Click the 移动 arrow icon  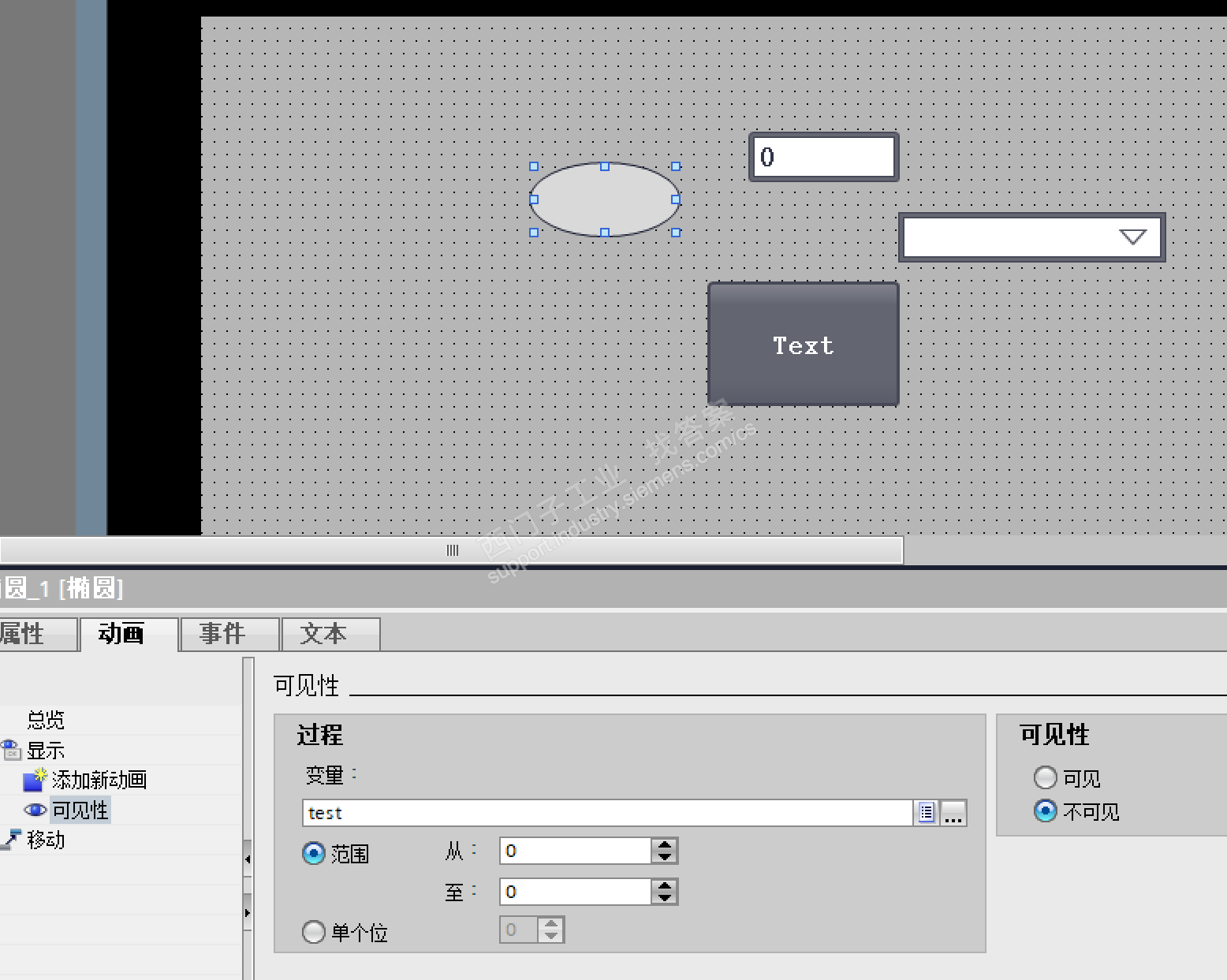coord(10,840)
